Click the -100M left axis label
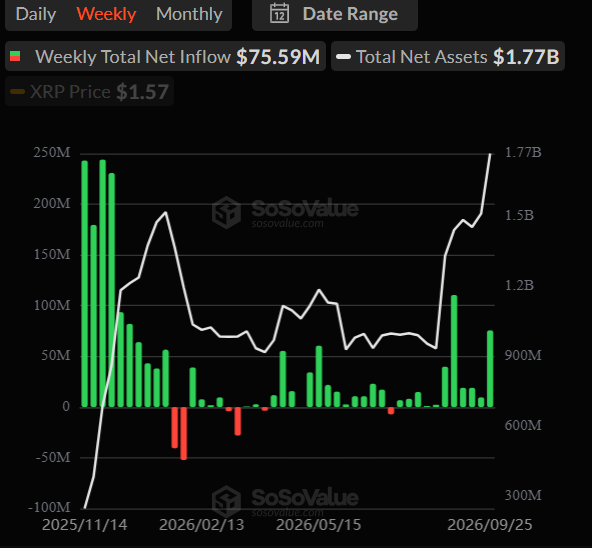 tap(49, 507)
